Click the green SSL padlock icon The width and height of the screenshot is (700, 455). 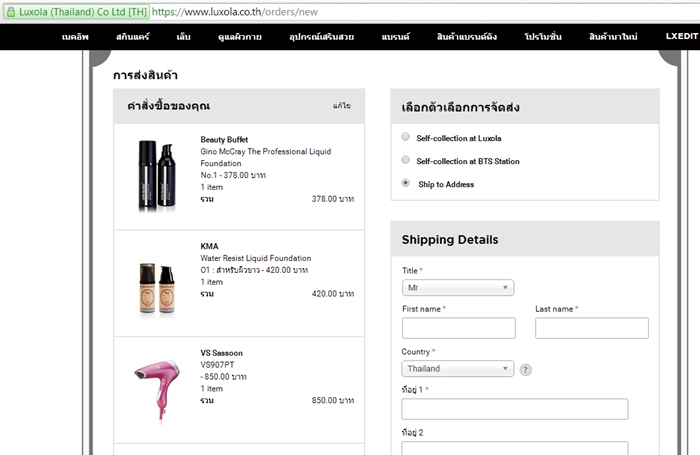[11, 12]
